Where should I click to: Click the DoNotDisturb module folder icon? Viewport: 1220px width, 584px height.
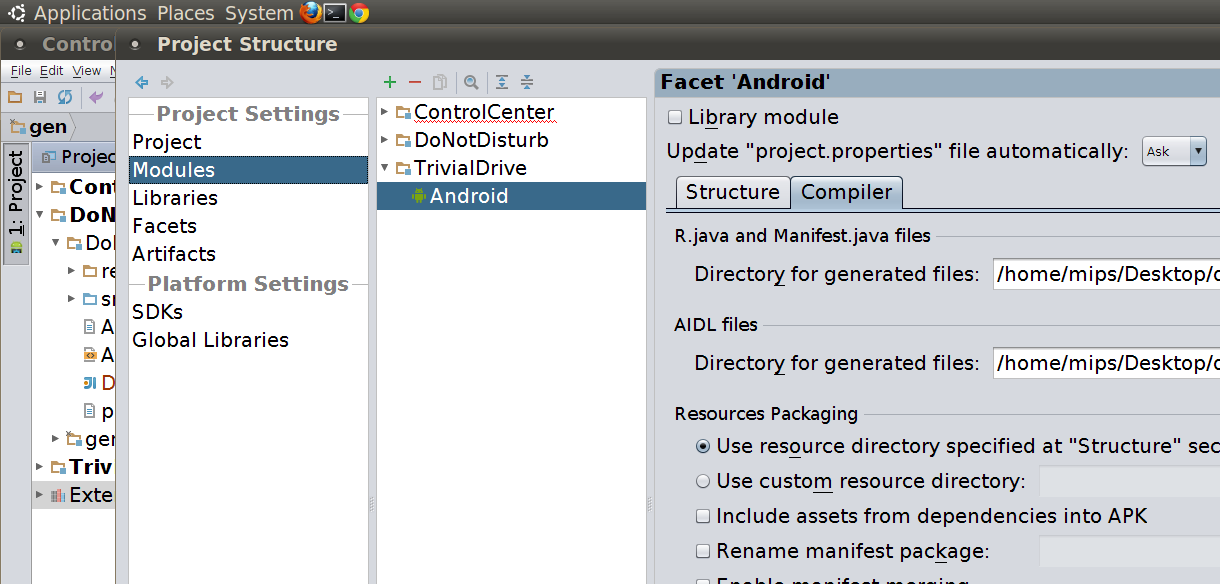point(403,140)
